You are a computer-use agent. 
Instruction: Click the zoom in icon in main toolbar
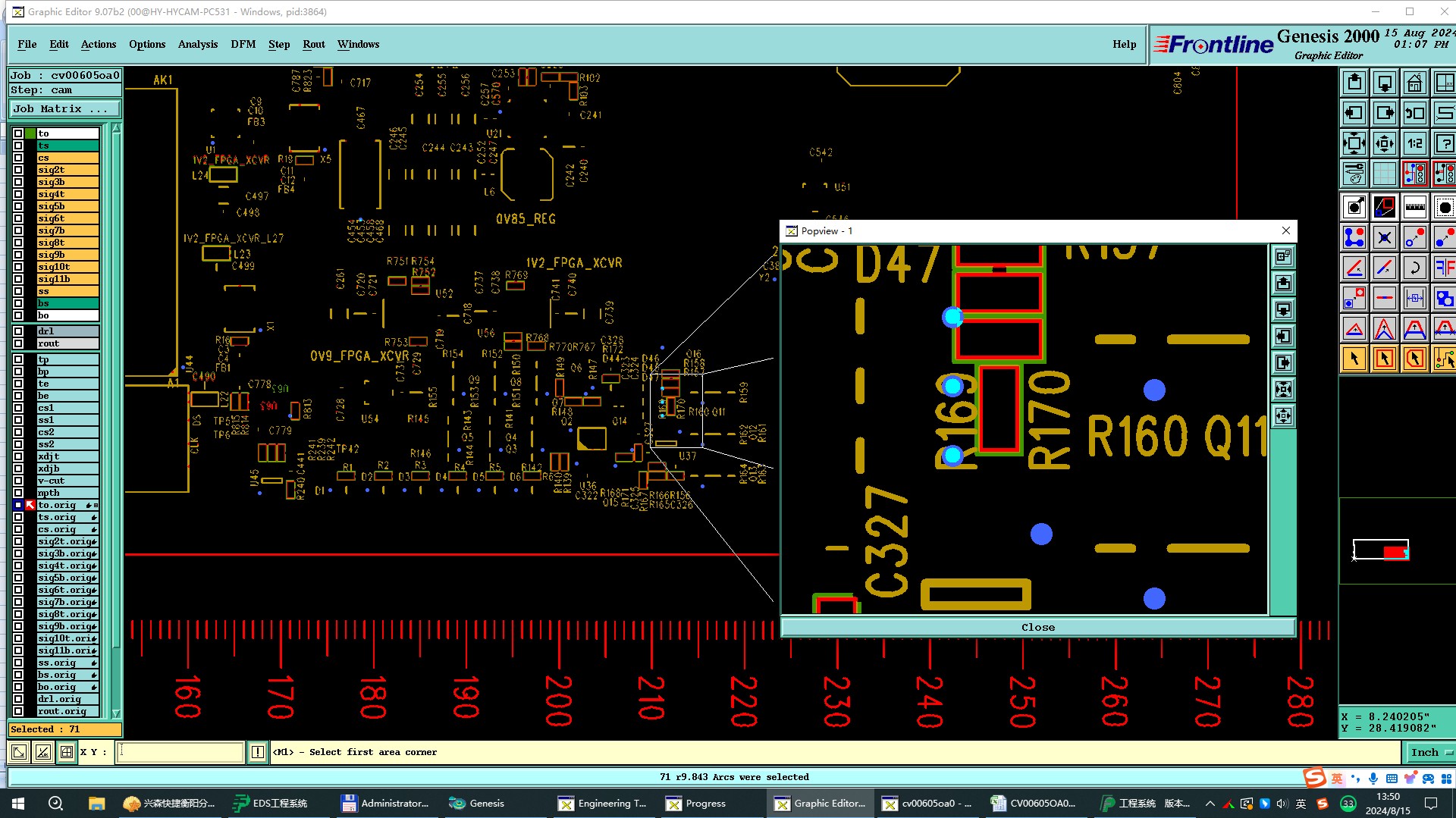pos(1354,143)
